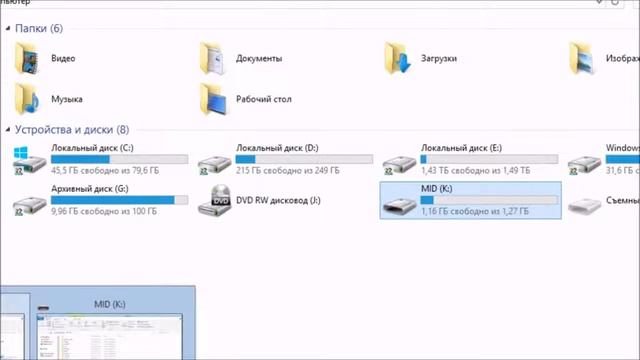Viewport: 640px width, 360px height.
Task: Open the MID (K:) taskbar preview thumbnail
Action: 109,337
